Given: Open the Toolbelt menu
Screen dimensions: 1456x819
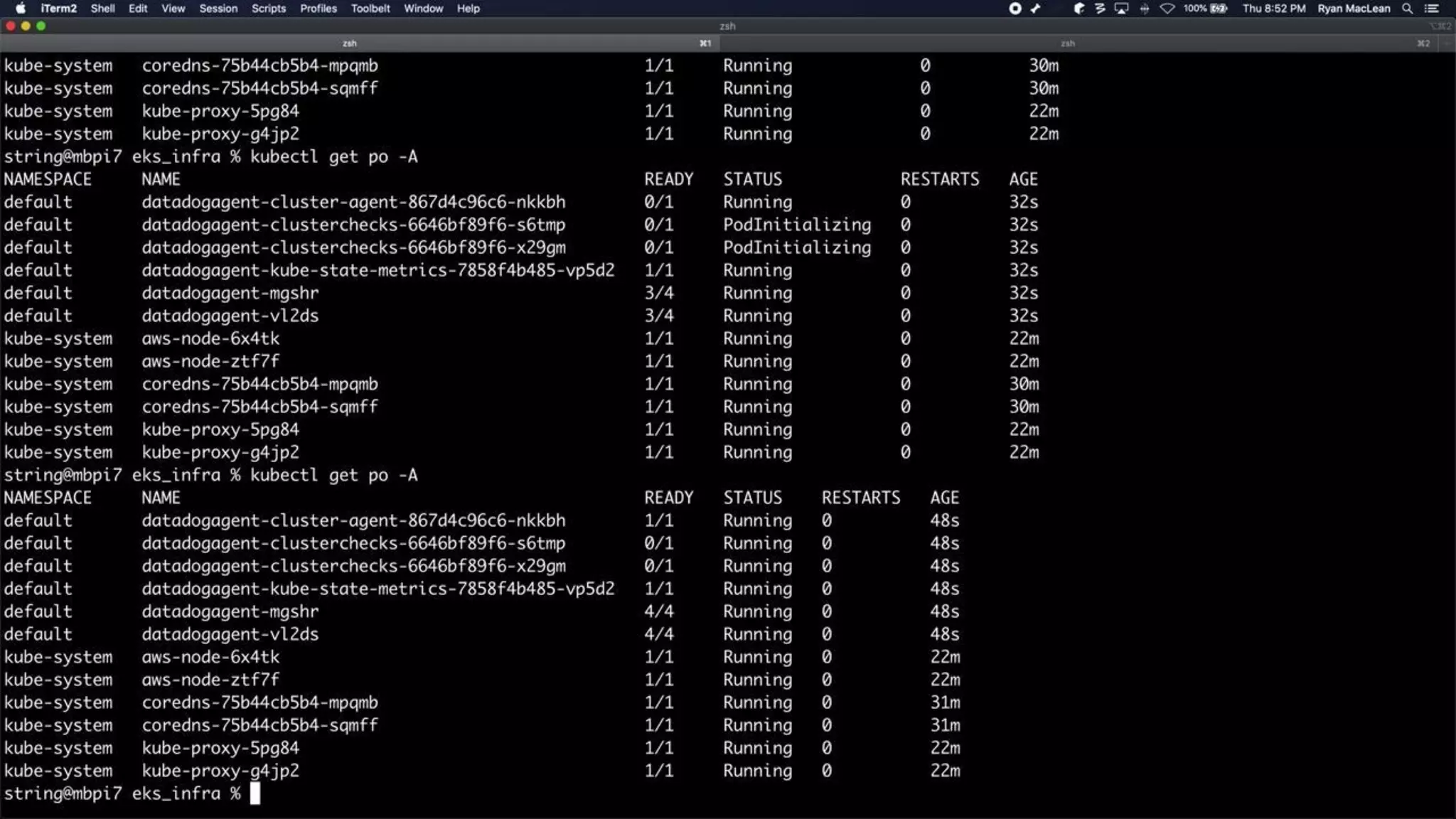Looking at the screenshot, I should coord(370,9).
